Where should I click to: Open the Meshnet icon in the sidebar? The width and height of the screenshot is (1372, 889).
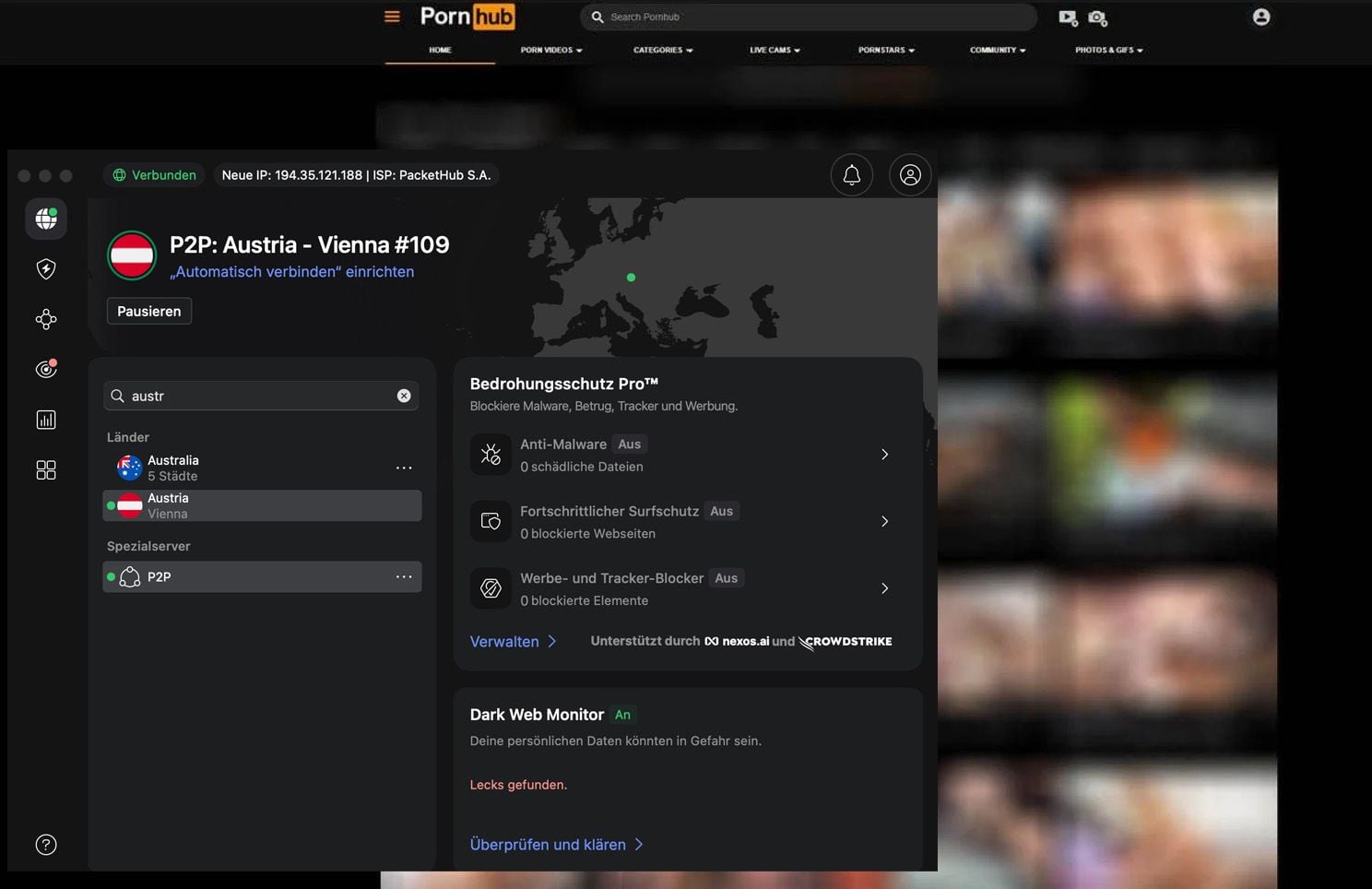pos(46,318)
